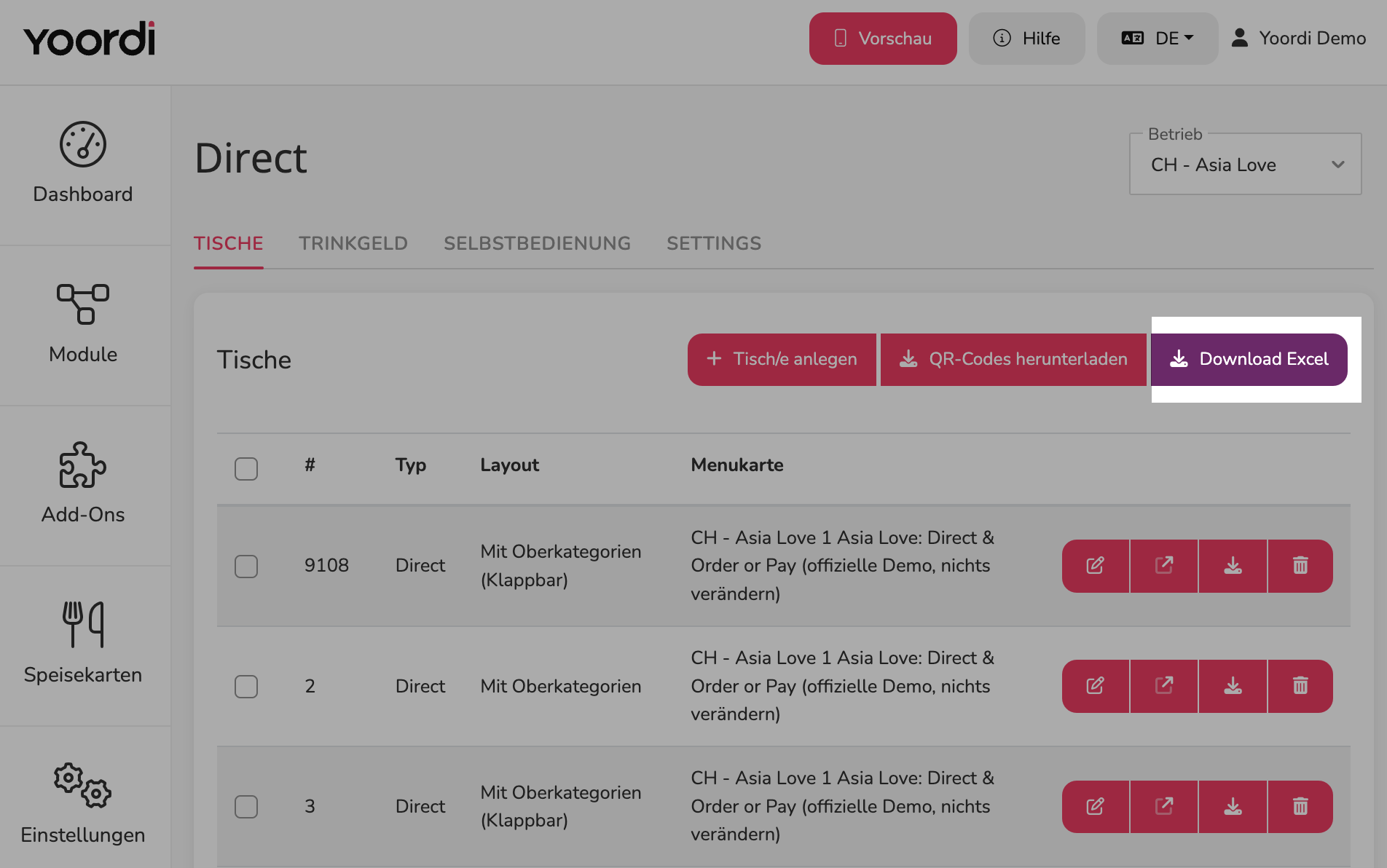The width and height of the screenshot is (1387, 868).
Task: Select the checkbox for table 2
Action: (246, 686)
